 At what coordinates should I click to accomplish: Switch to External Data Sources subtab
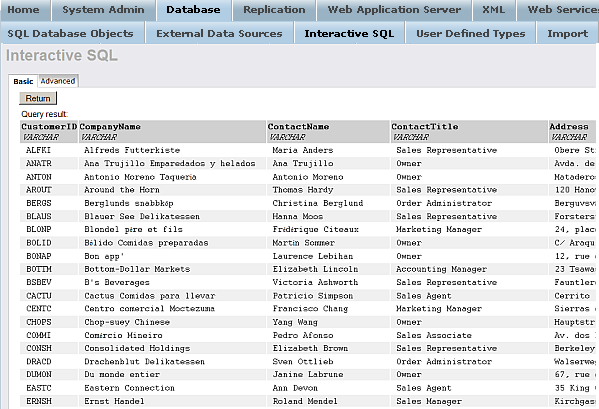coord(219,33)
